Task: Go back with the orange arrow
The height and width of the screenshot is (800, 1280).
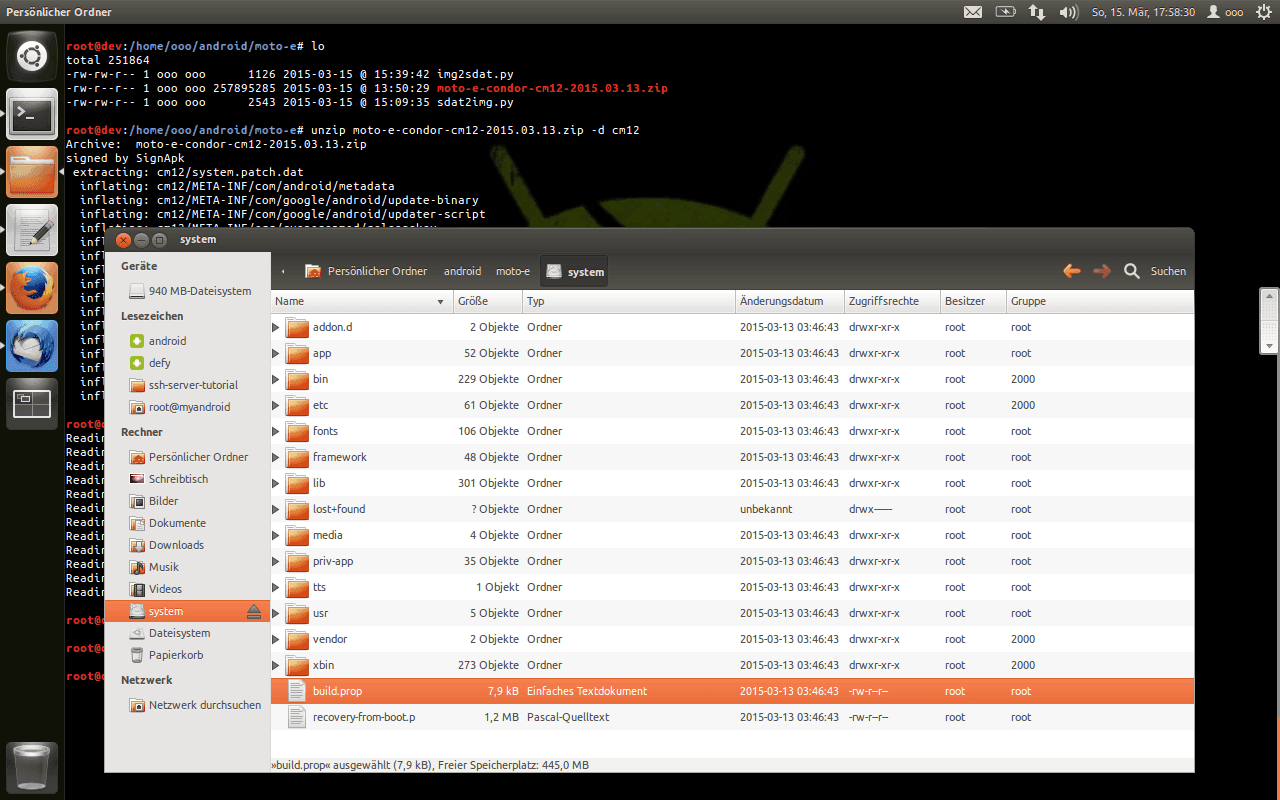Action: [x=1072, y=271]
